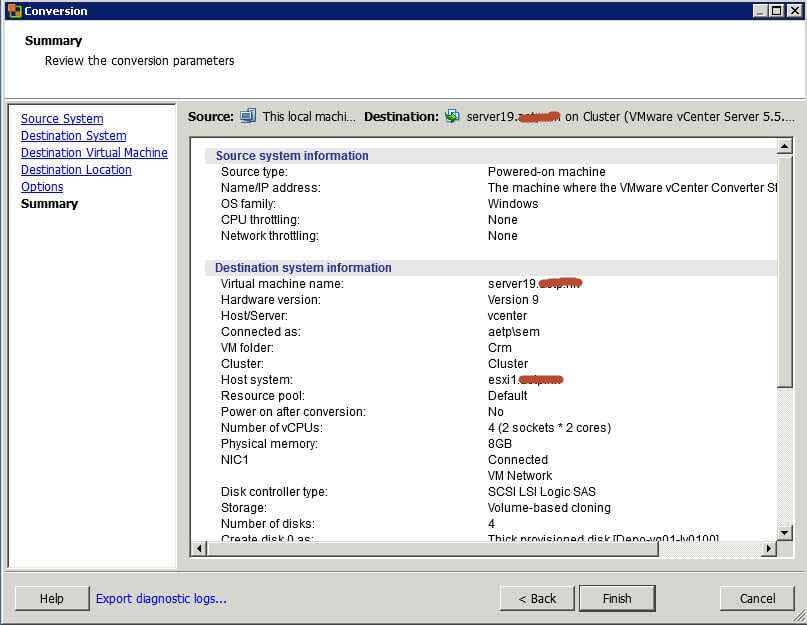Cancel the conversion wizard
Viewport: 807px width, 625px height.
[757, 599]
